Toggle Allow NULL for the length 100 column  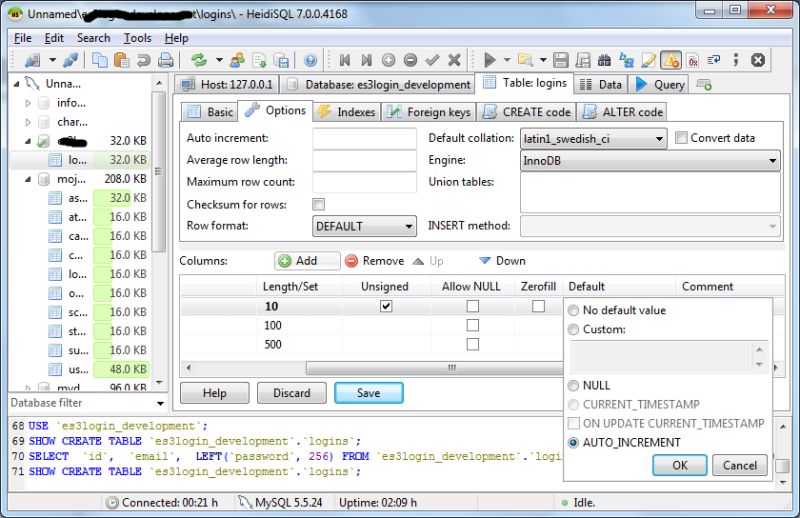click(472, 325)
